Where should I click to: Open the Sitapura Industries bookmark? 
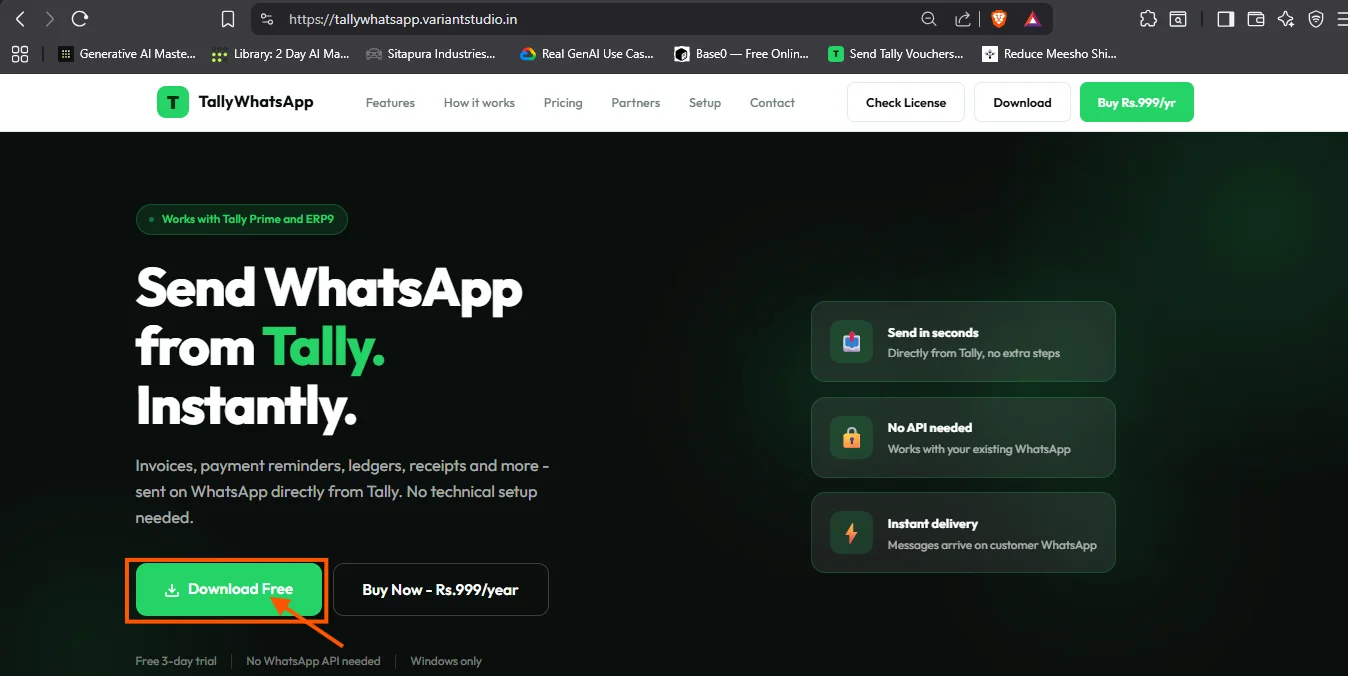coord(431,54)
